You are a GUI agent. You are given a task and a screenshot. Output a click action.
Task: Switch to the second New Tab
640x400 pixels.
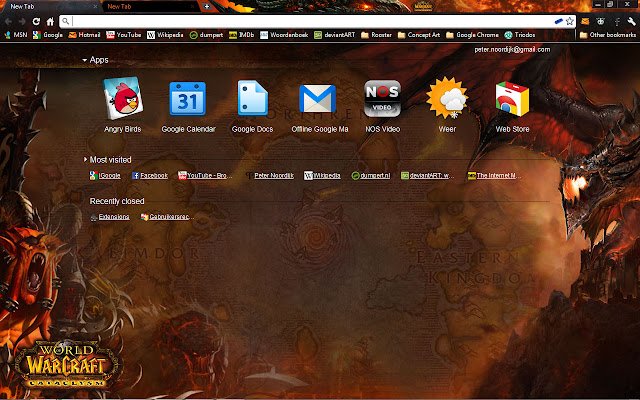tap(148, 7)
